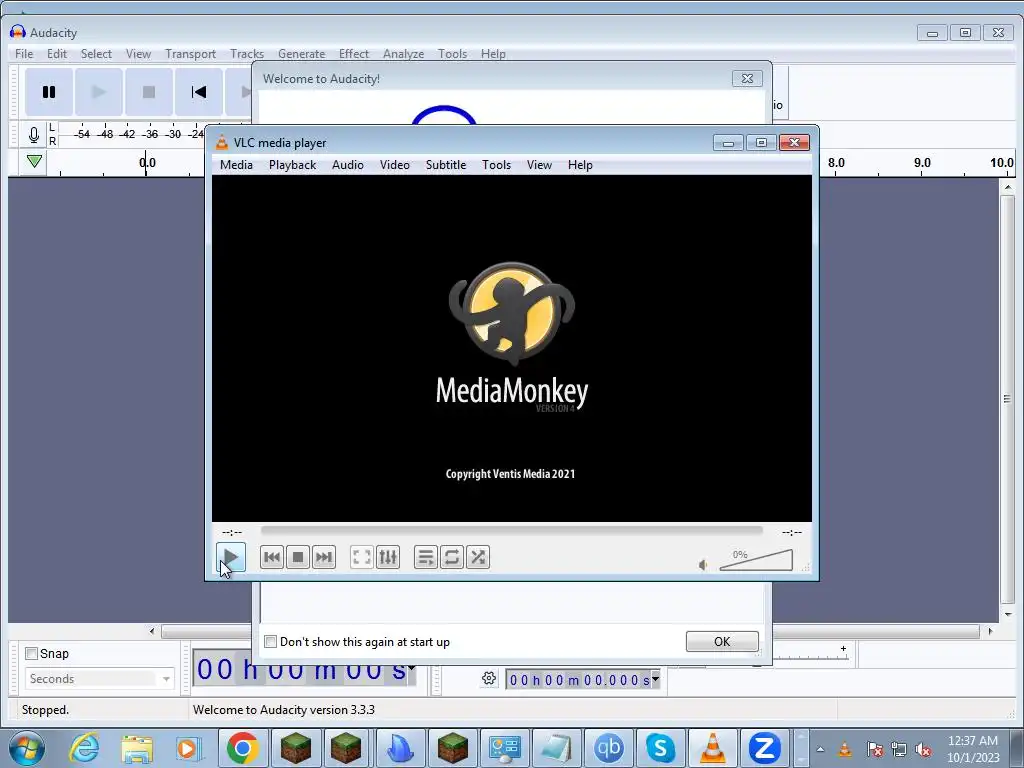Open the VLC Playback menu
The width and height of the screenshot is (1024, 768).
click(293, 165)
